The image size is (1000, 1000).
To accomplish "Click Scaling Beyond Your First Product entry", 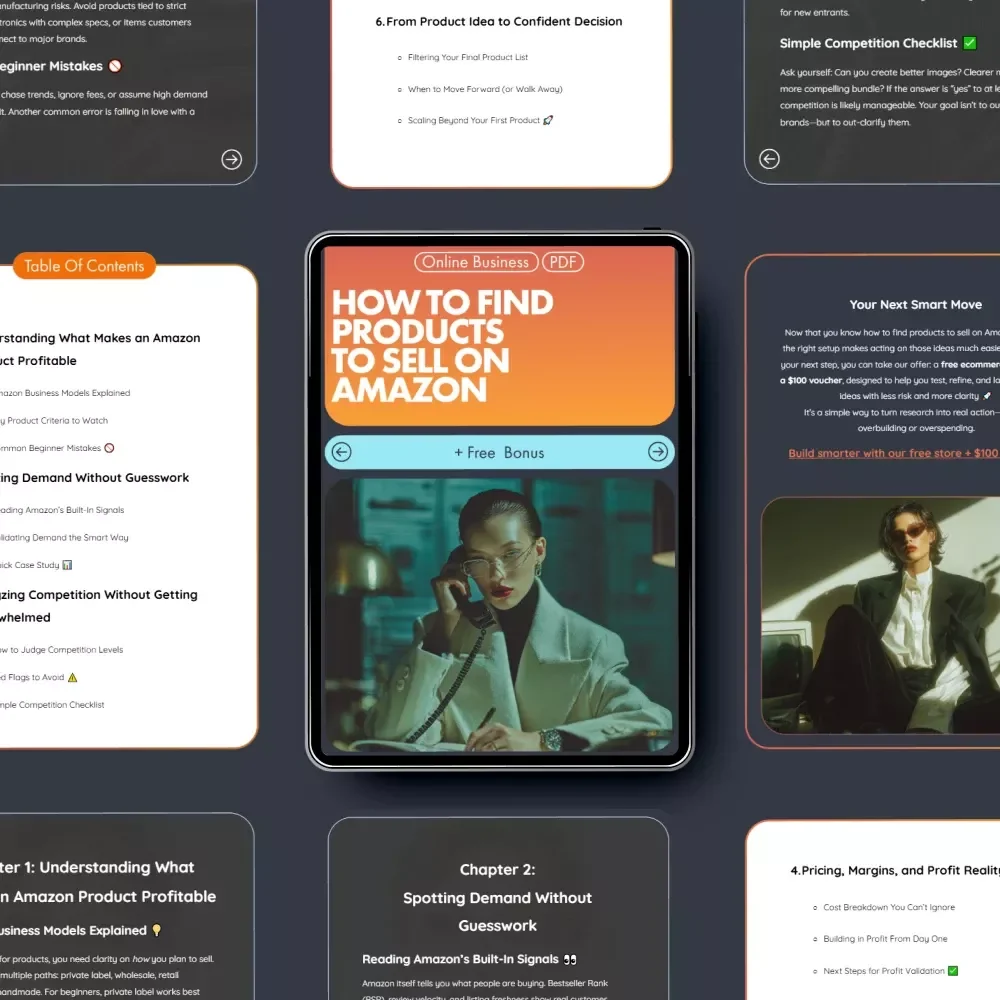I will pyautogui.click(x=473, y=120).
